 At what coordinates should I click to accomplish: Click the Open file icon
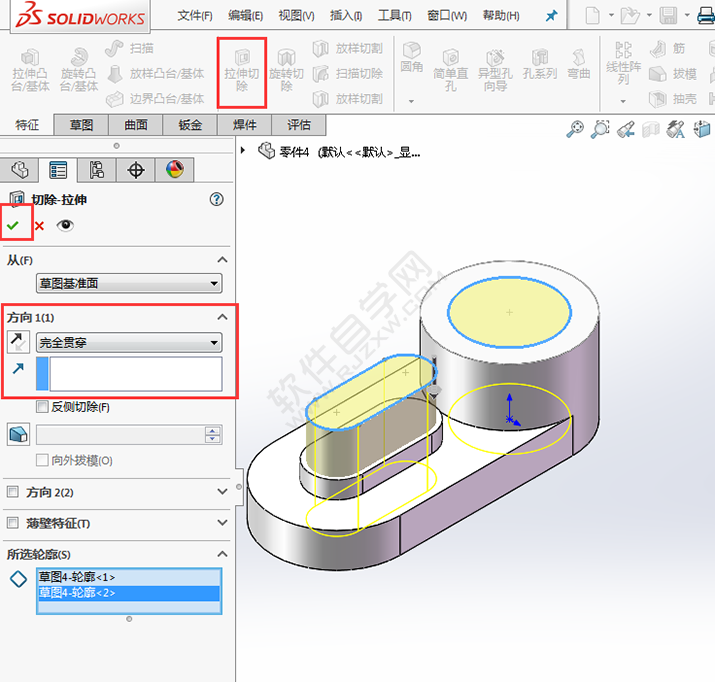pyautogui.click(x=630, y=16)
